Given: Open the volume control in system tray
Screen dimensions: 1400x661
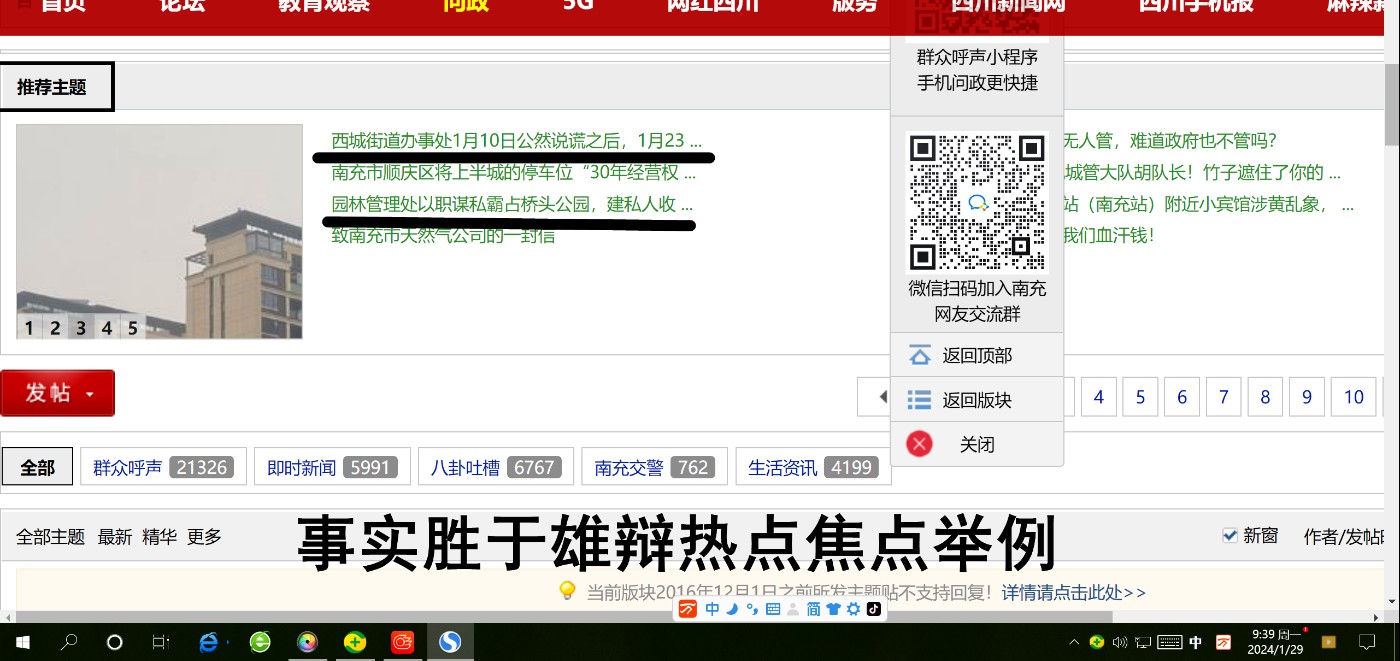Looking at the screenshot, I should pos(1120,642).
